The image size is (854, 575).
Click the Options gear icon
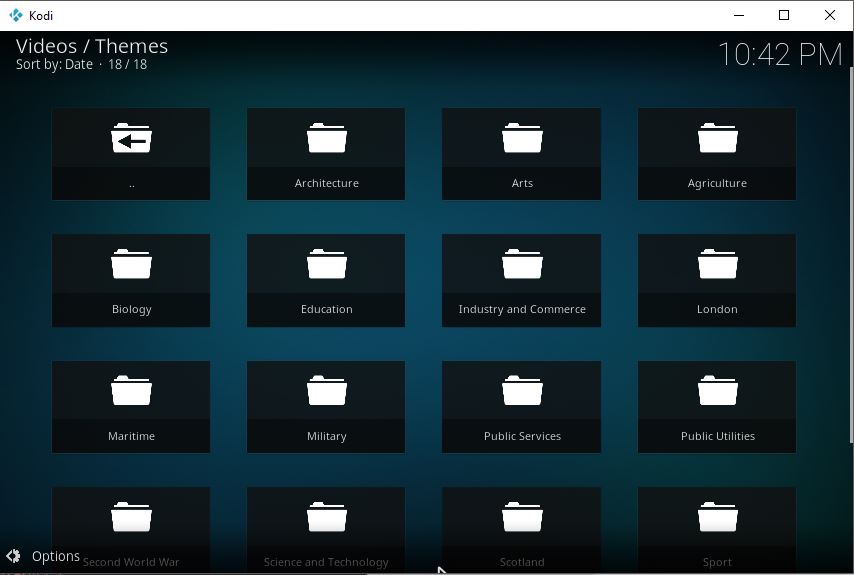pos(14,556)
